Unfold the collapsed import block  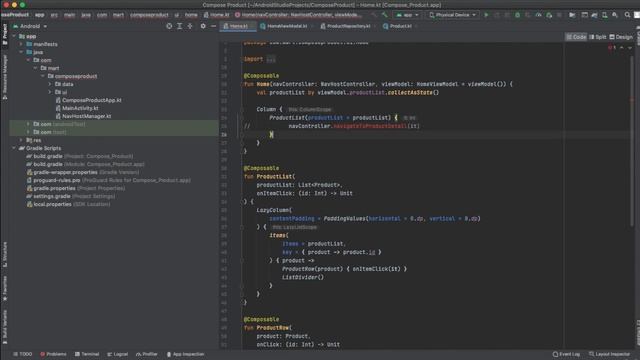pyautogui.click(x=271, y=59)
